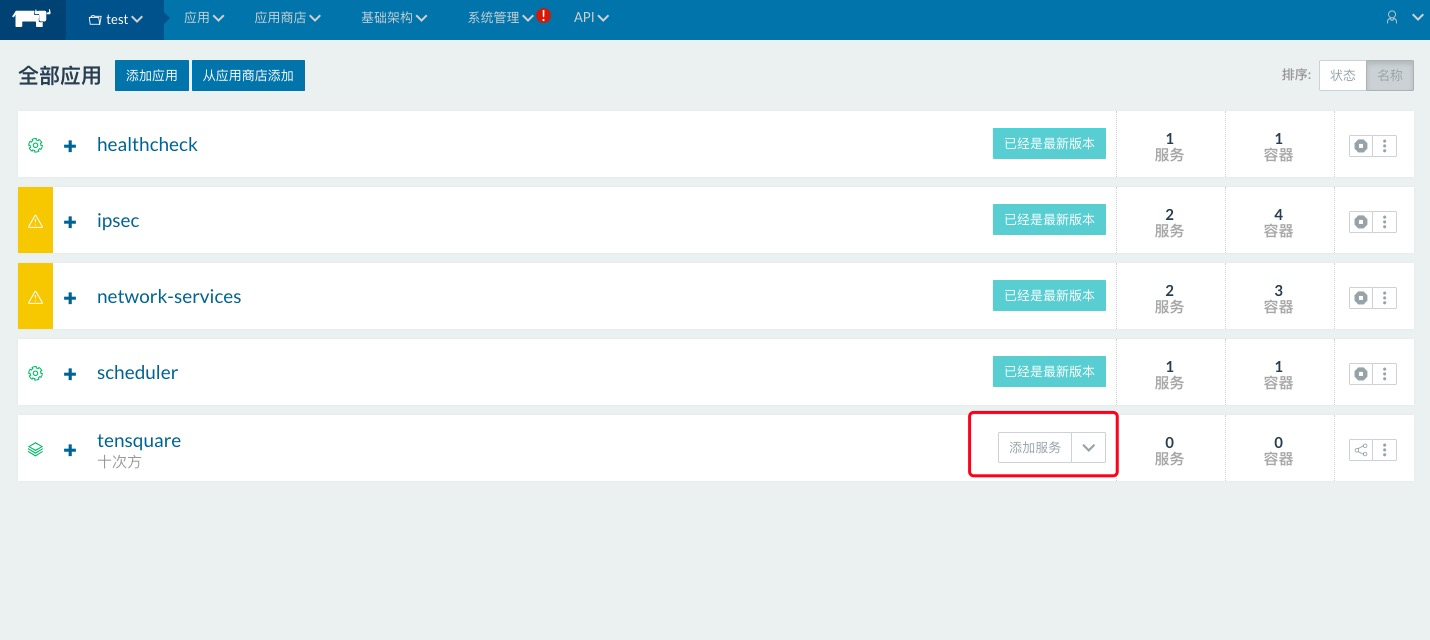Open more actions for ipsec
This screenshot has width=1430, height=640.
coord(1385,222)
